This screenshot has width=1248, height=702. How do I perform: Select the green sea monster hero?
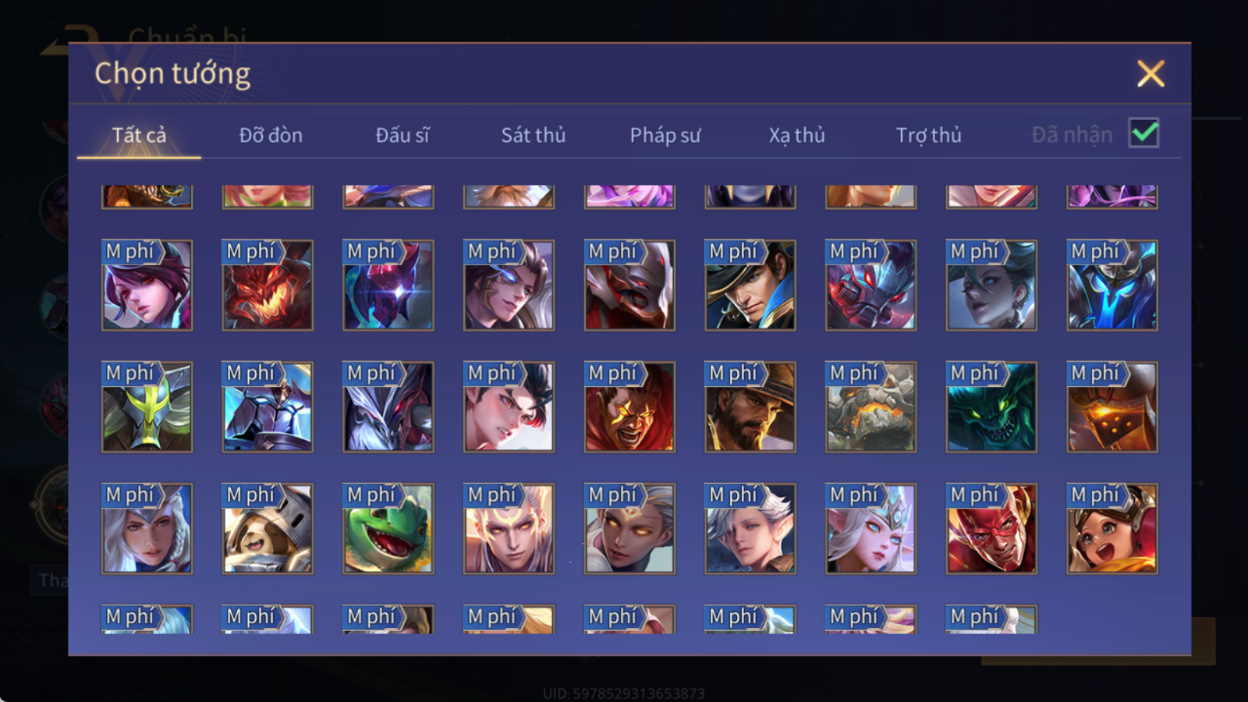click(992, 407)
